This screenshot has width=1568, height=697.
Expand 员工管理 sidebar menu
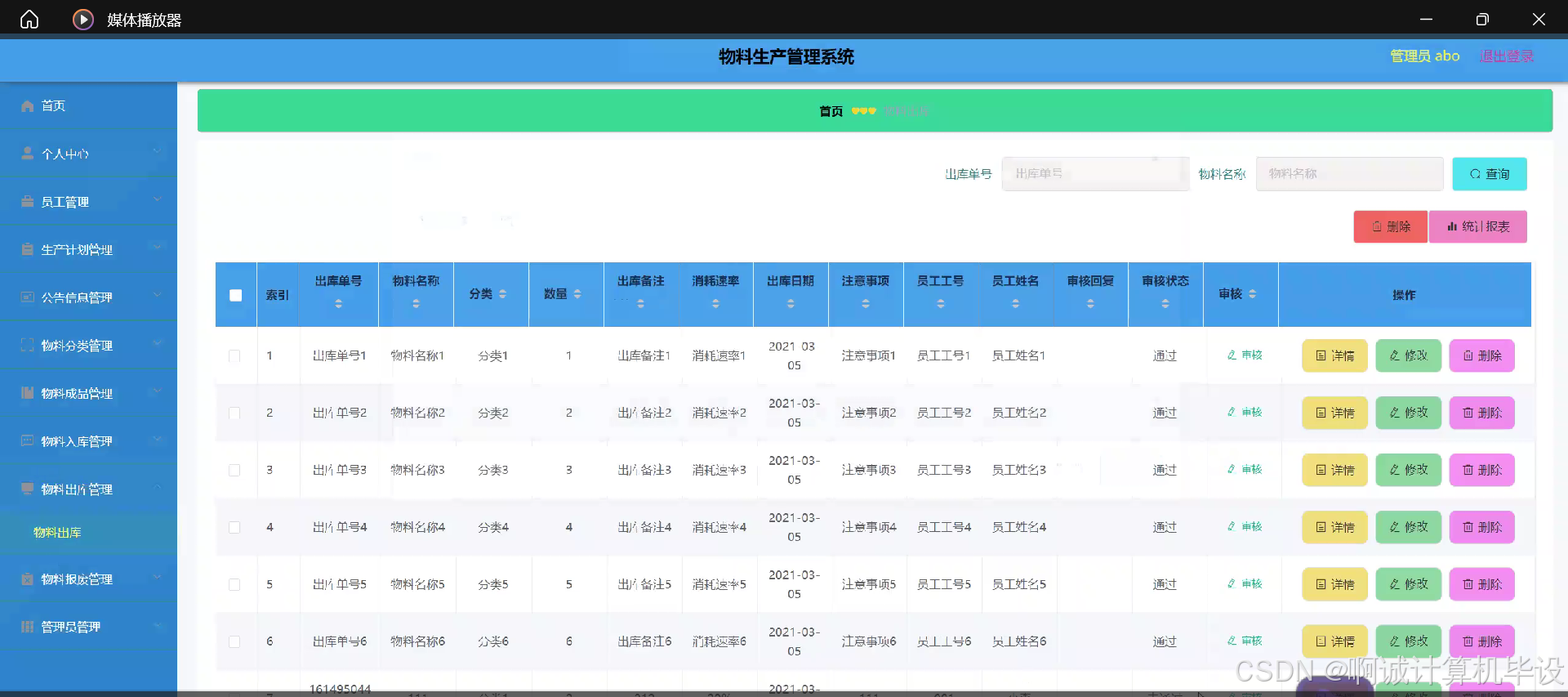(x=88, y=202)
